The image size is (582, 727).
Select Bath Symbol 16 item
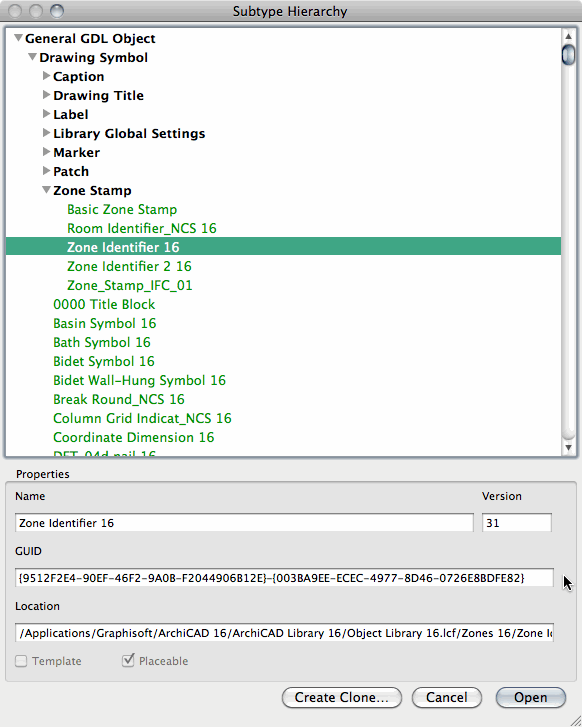tap(102, 342)
